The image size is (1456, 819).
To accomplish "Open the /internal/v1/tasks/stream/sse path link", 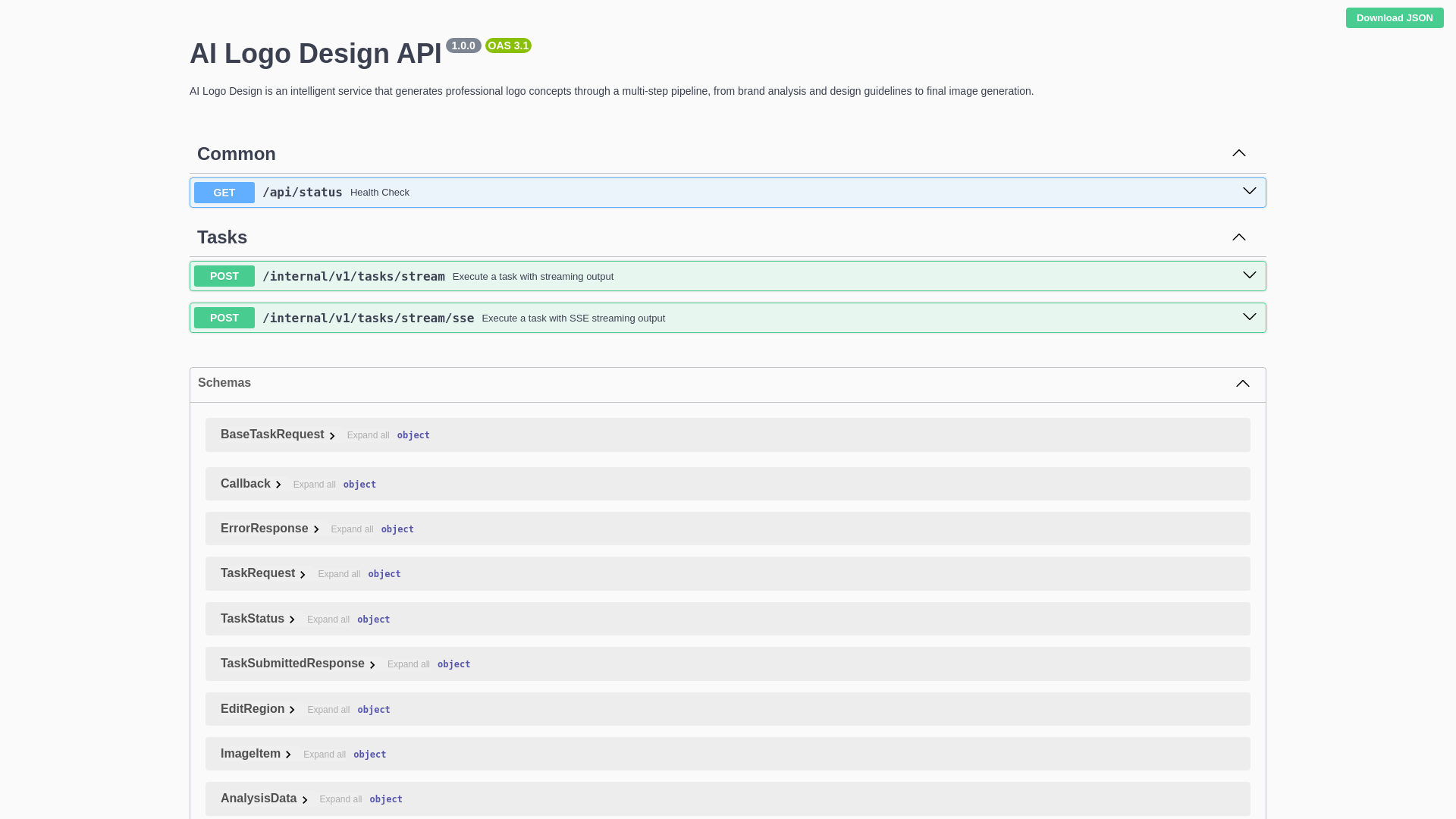I will (368, 318).
